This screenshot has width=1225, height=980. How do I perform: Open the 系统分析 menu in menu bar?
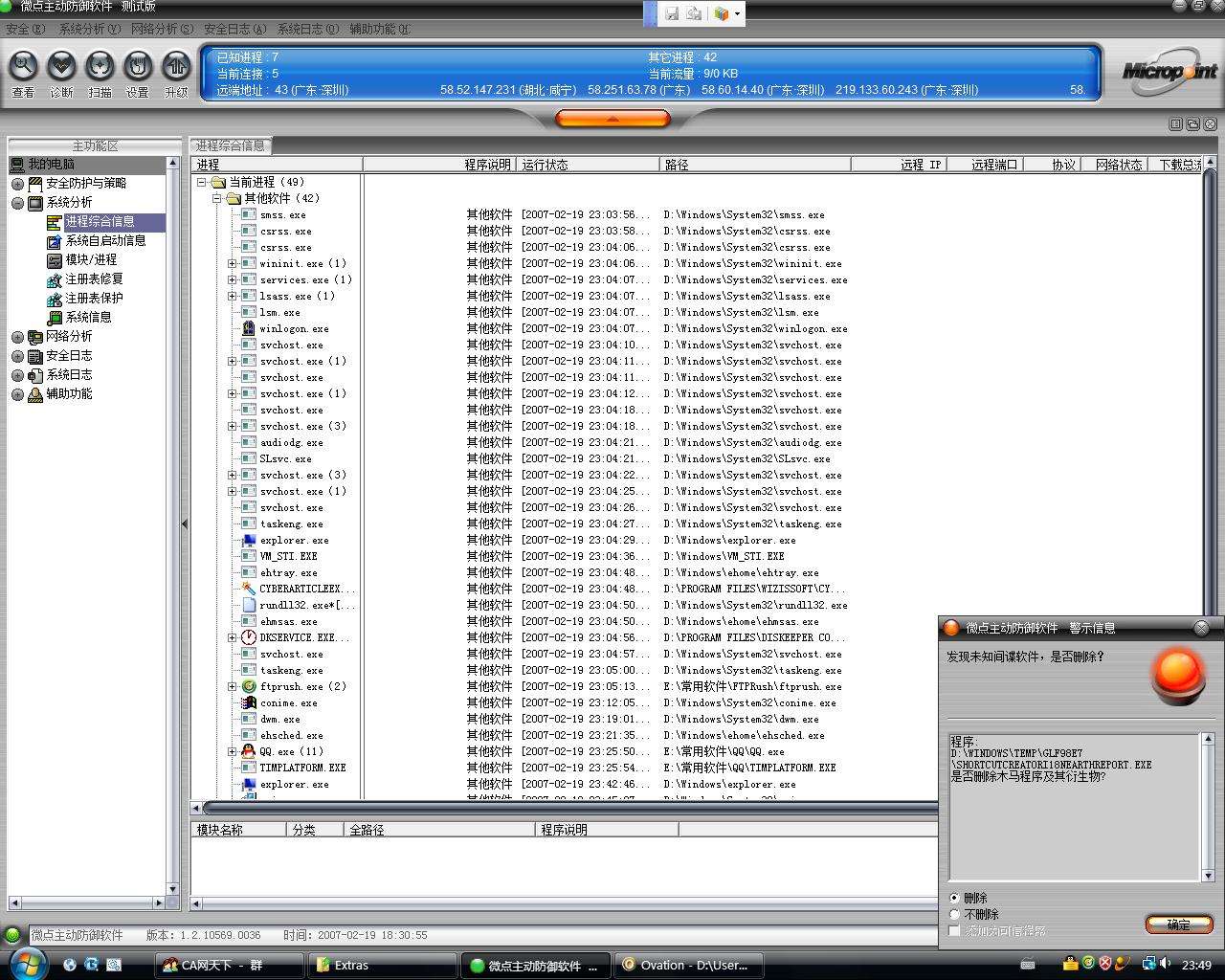(89, 29)
